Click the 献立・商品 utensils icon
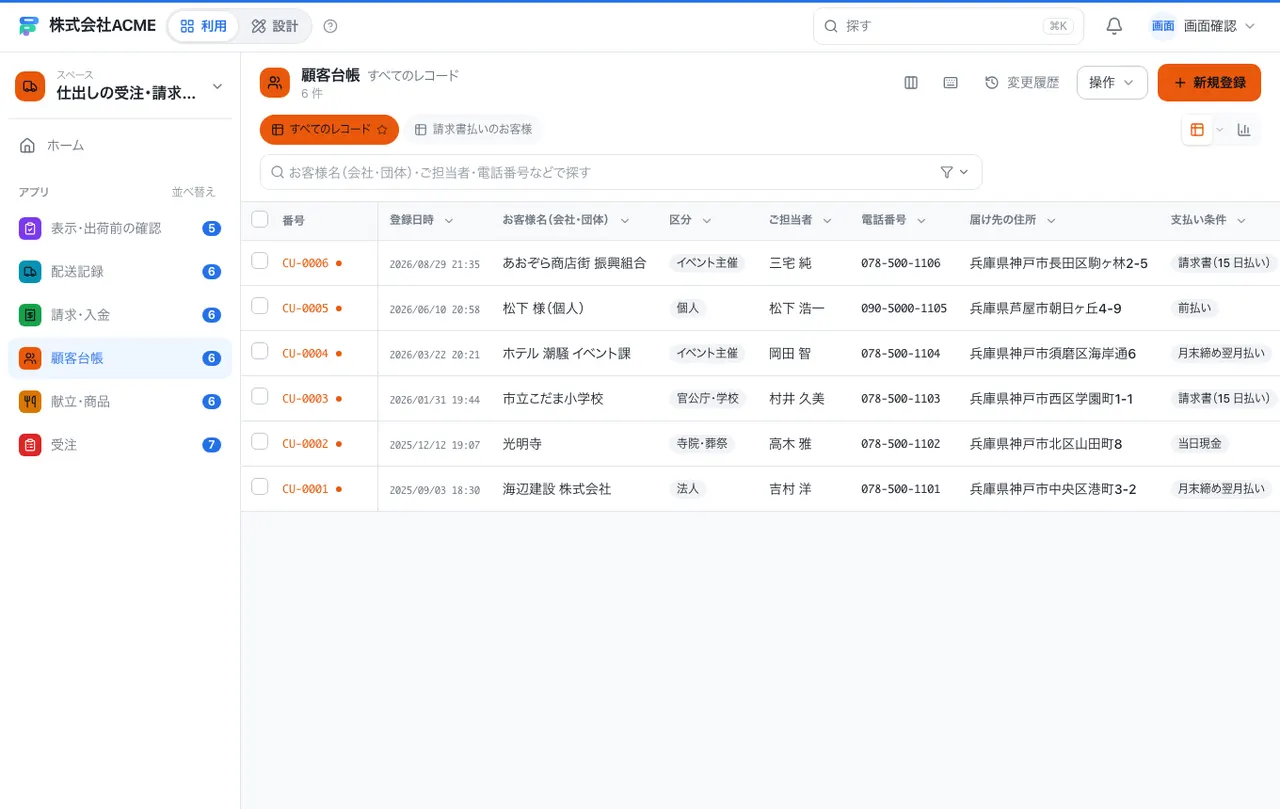This screenshot has width=1280, height=809. tap(30, 401)
